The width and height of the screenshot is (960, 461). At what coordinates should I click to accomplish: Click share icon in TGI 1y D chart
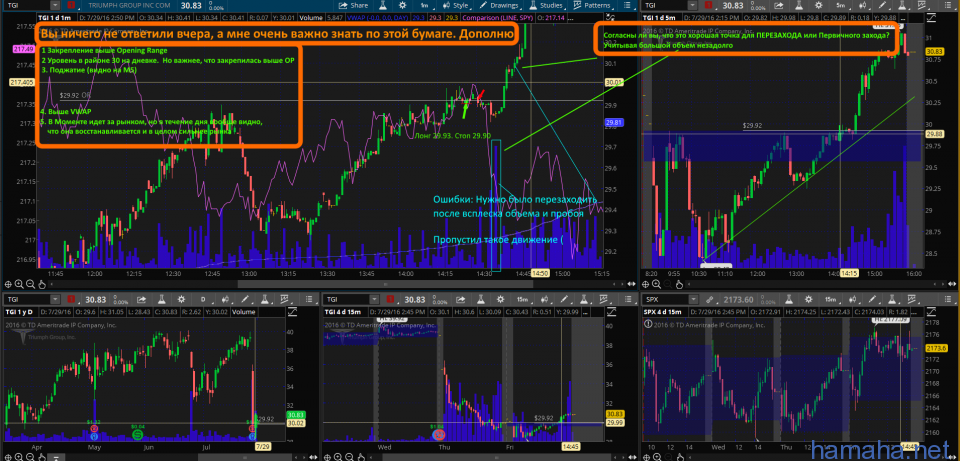click(x=141, y=299)
